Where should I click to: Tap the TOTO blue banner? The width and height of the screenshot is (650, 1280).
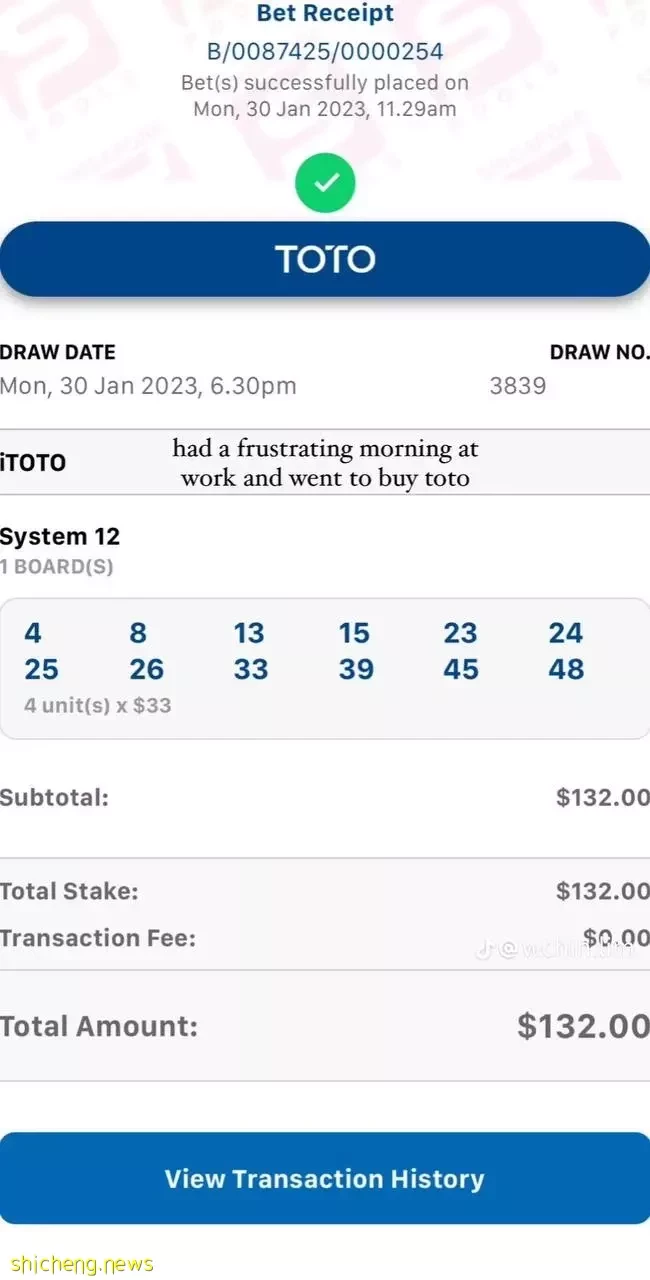pyautogui.click(x=325, y=259)
